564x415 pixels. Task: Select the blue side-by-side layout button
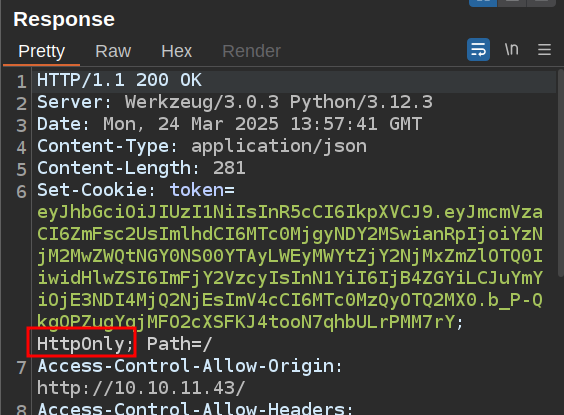pyautogui.click(x=483, y=3)
